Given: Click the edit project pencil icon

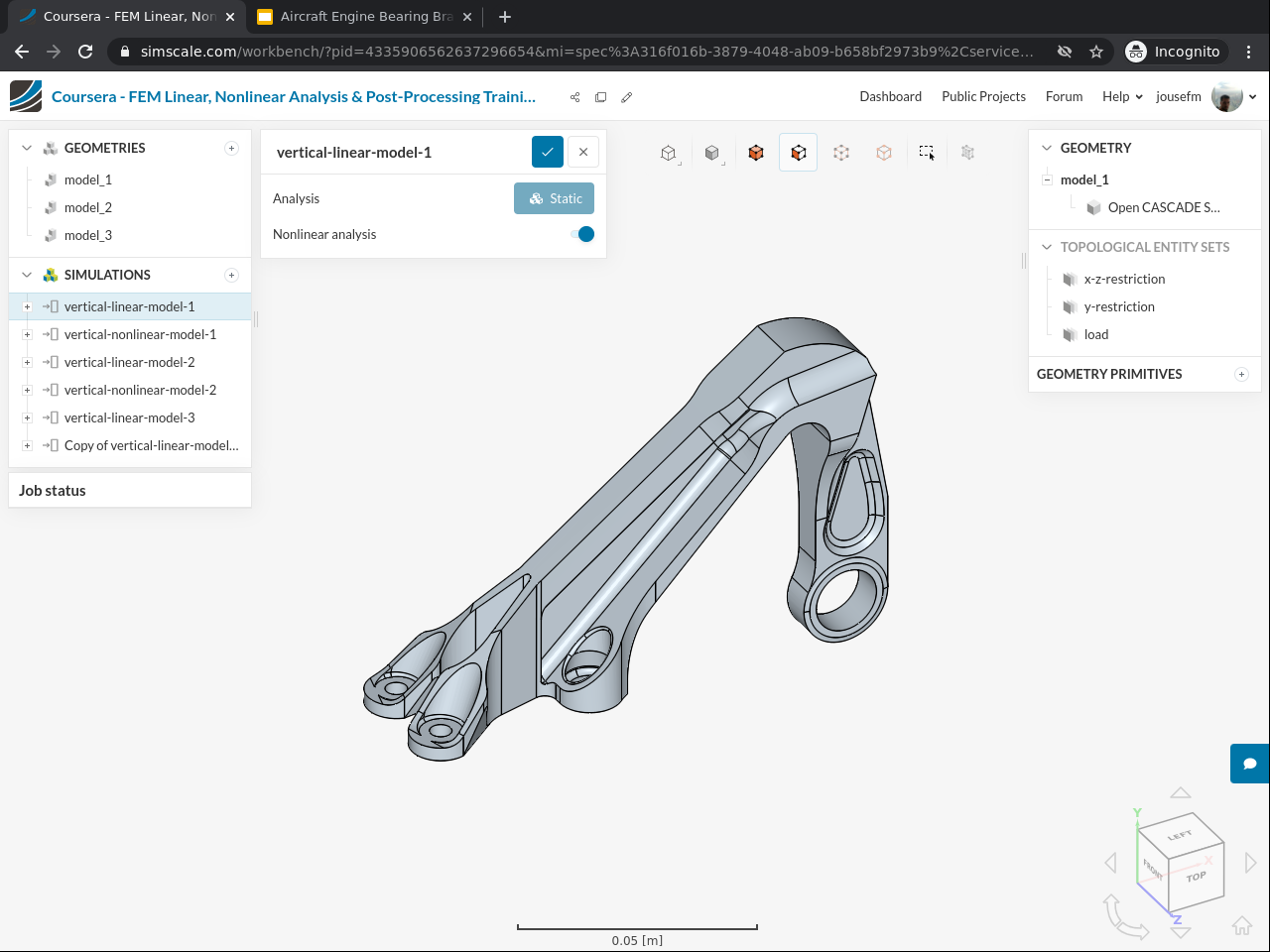Looking at the screenshot, I should (626, 97).
